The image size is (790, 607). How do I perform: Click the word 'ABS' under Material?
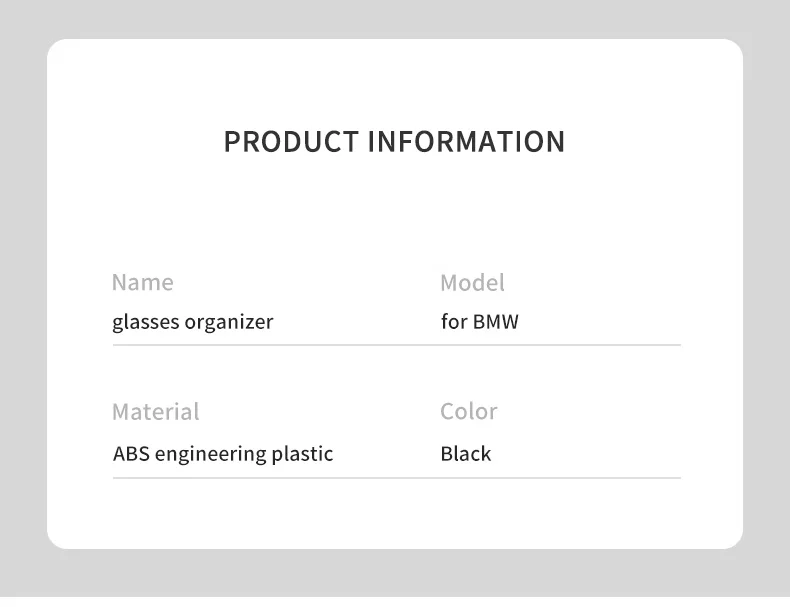[131, 454]
